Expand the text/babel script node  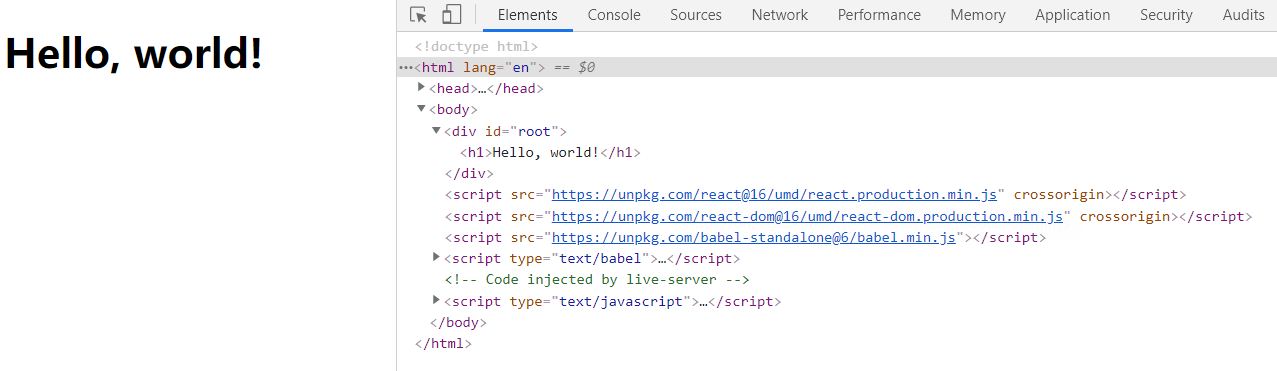coord(436,258)
